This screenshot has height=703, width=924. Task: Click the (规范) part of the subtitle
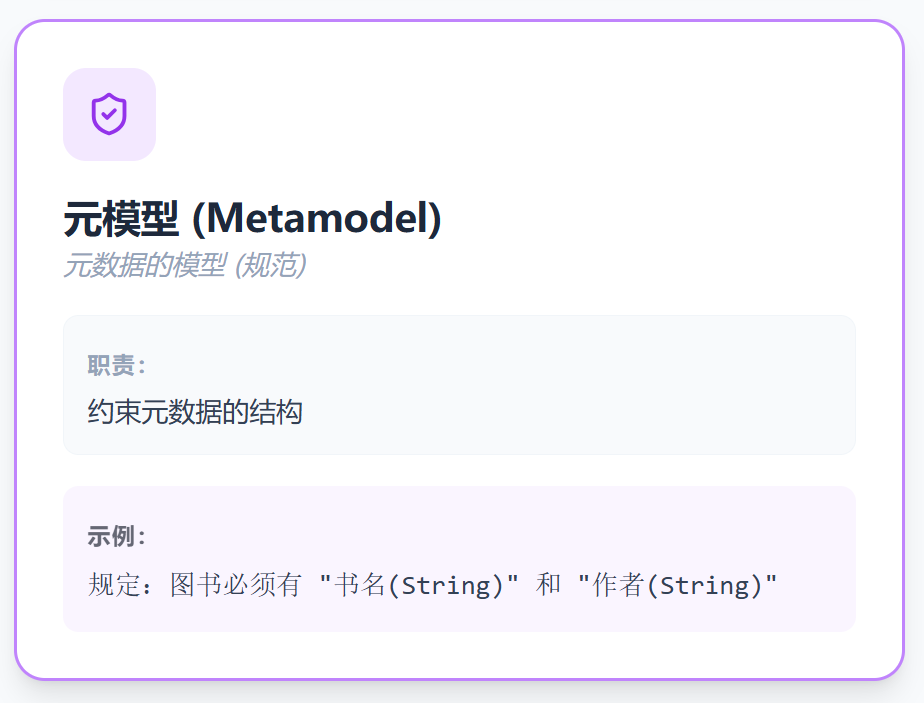click(271, 265)
